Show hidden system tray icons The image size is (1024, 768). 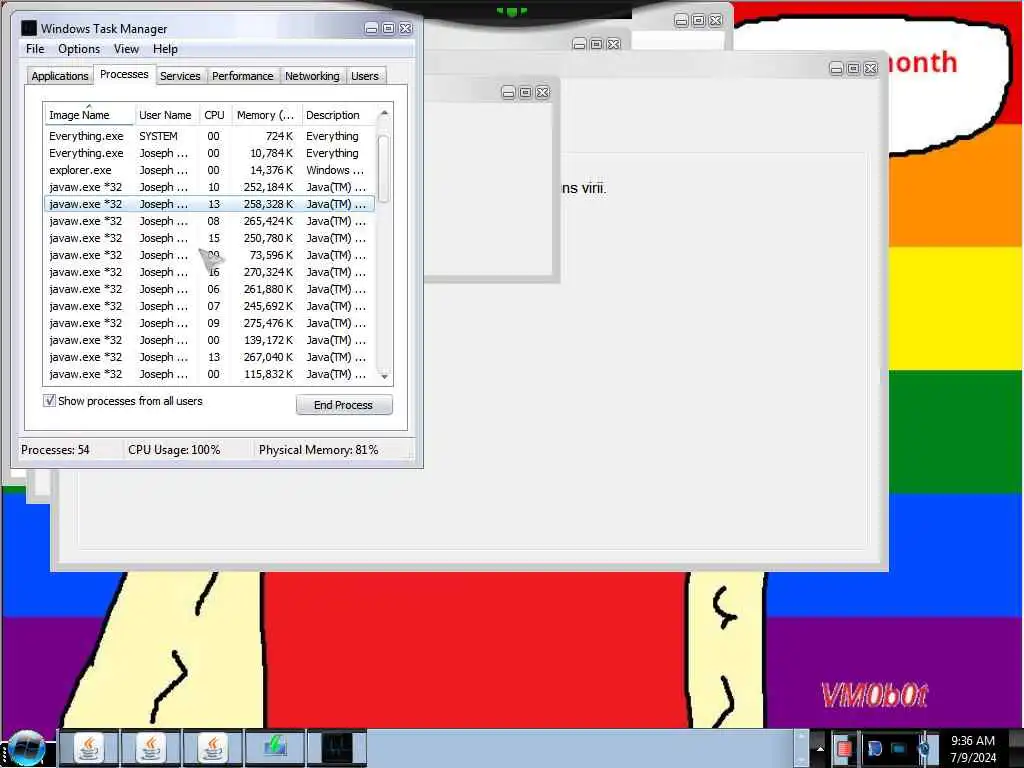[x=820, y=749]
